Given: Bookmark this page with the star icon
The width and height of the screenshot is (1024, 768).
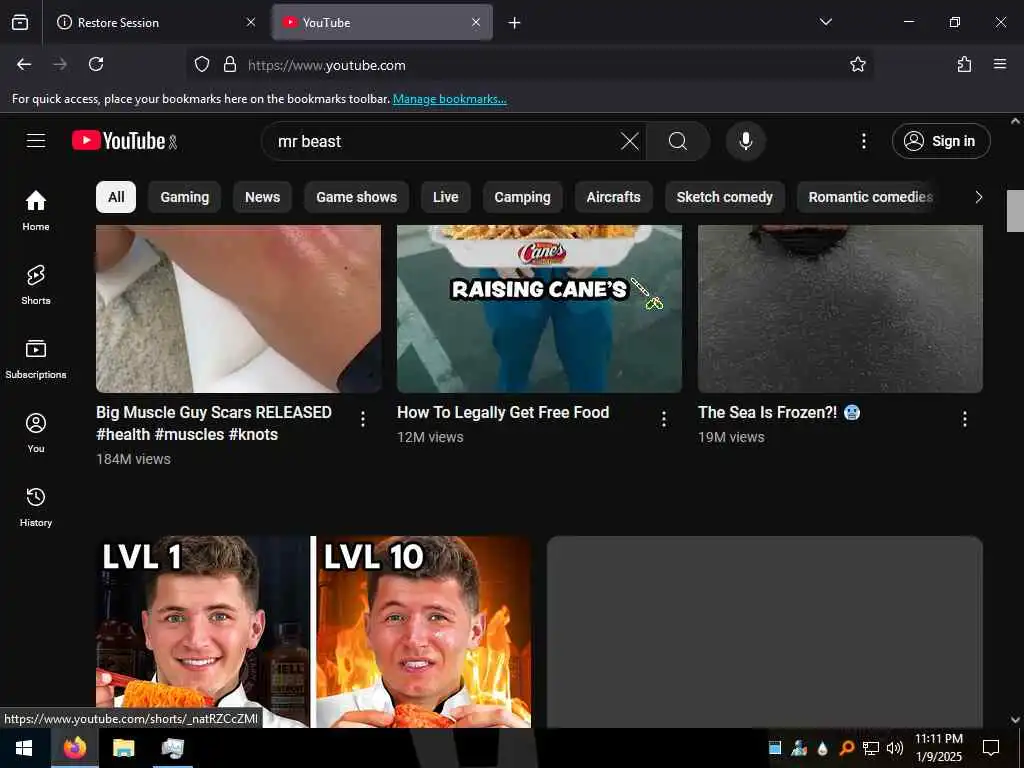Looking at the screenshot, I should point(857,64).
